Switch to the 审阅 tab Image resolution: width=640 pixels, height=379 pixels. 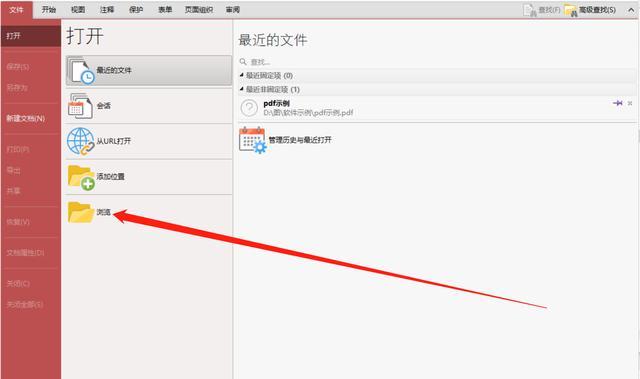click(233, 9)
